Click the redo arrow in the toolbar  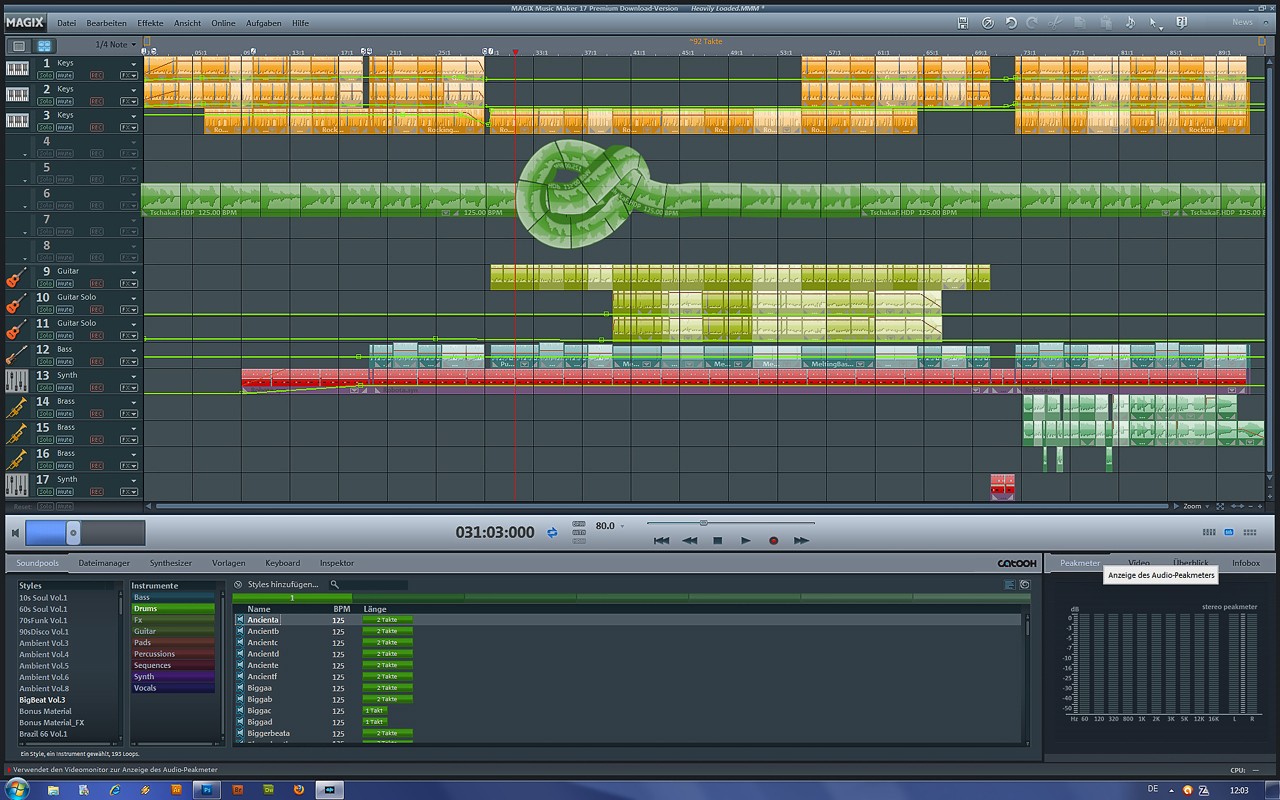1033,22
